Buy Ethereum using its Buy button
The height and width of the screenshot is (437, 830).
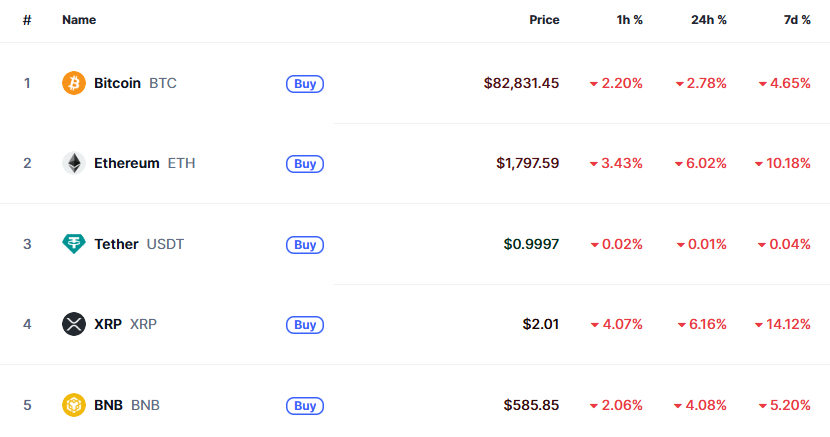(305, 163)
